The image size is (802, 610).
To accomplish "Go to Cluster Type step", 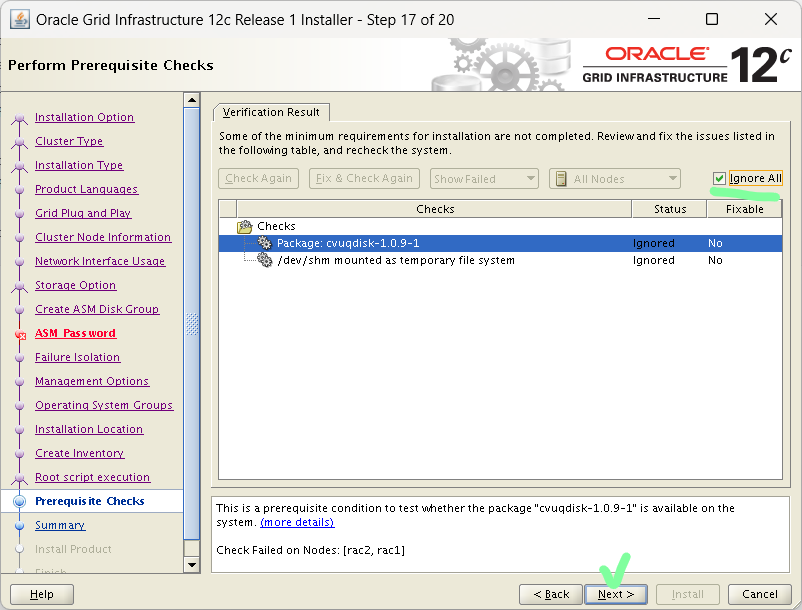I will 69,141.
